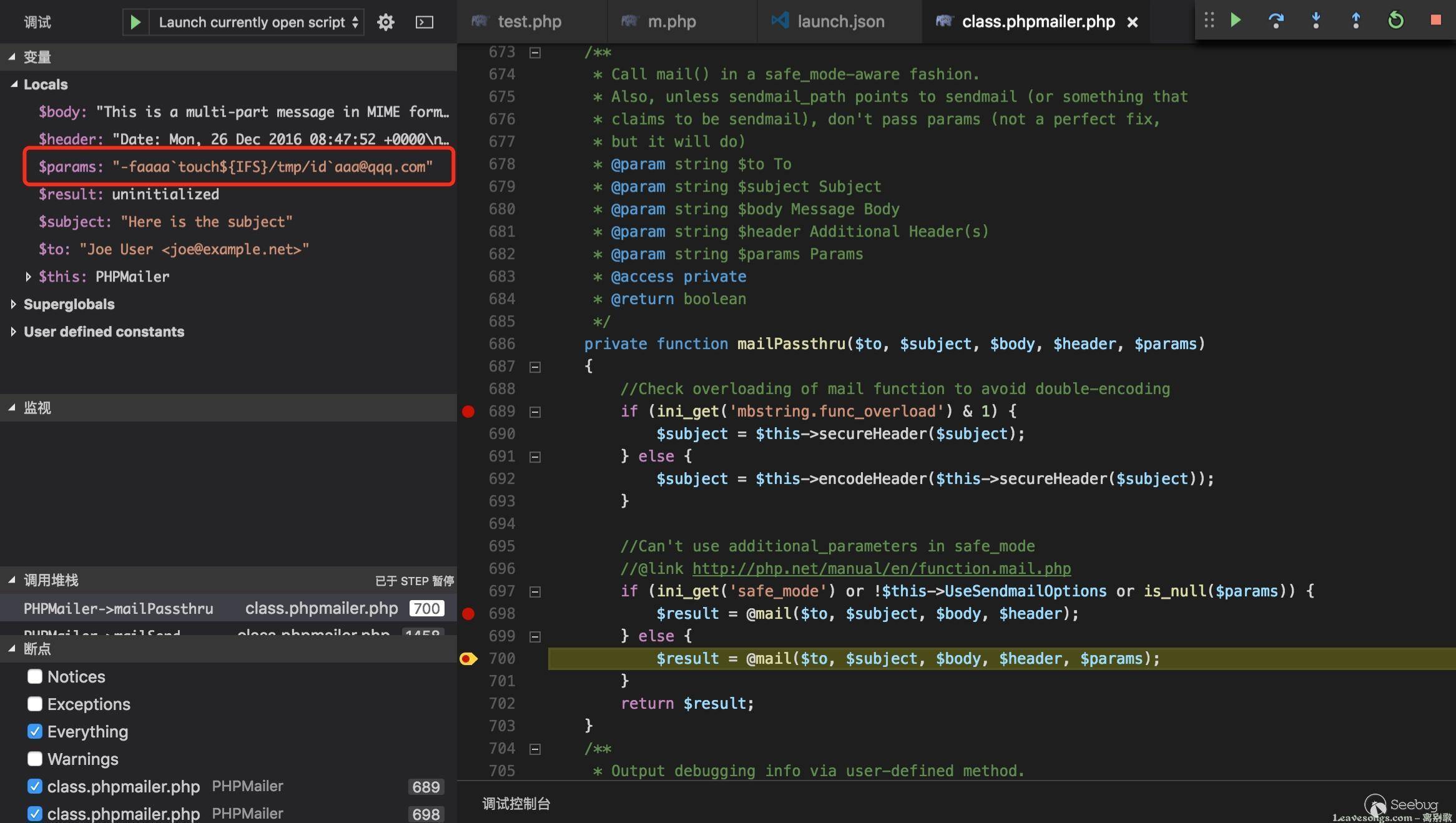Click the Step Into debug icon
This screenshot has height=823, width=1456.
1315,20
